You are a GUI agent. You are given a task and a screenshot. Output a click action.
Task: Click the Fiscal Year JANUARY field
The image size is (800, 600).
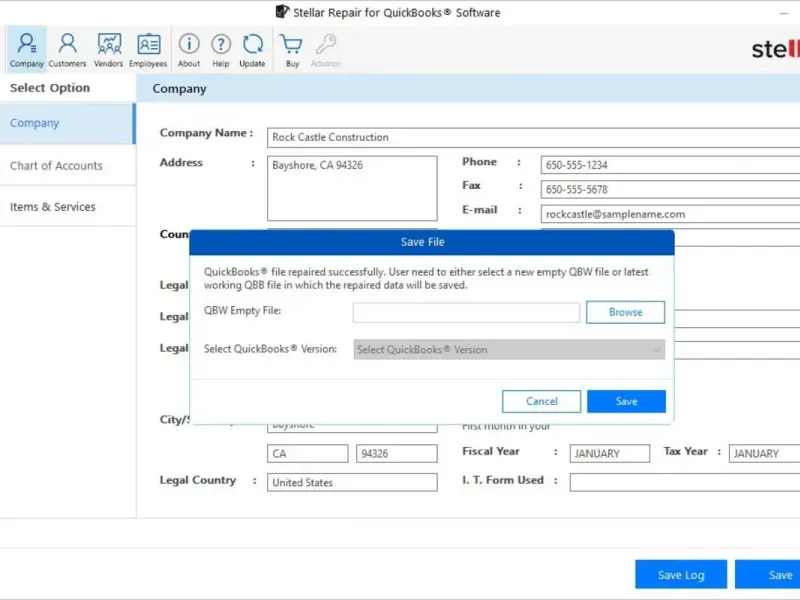coord(610,453)
